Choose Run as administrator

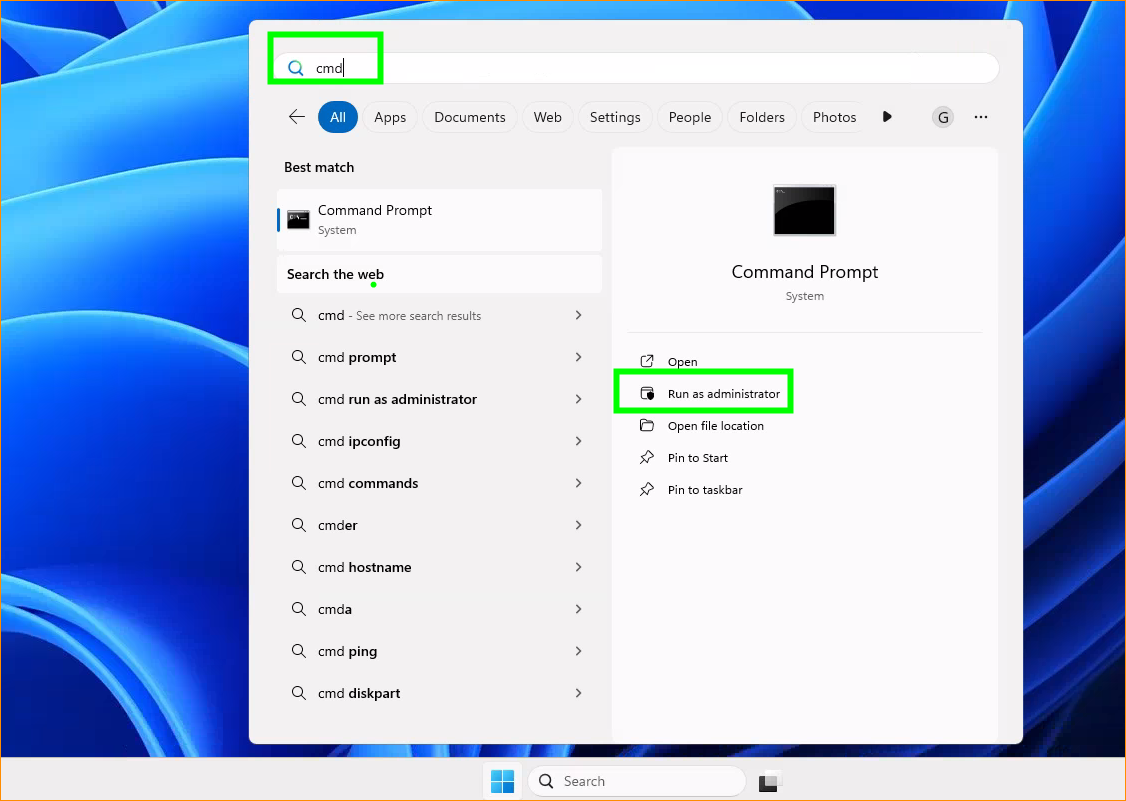tap(723, 394)
